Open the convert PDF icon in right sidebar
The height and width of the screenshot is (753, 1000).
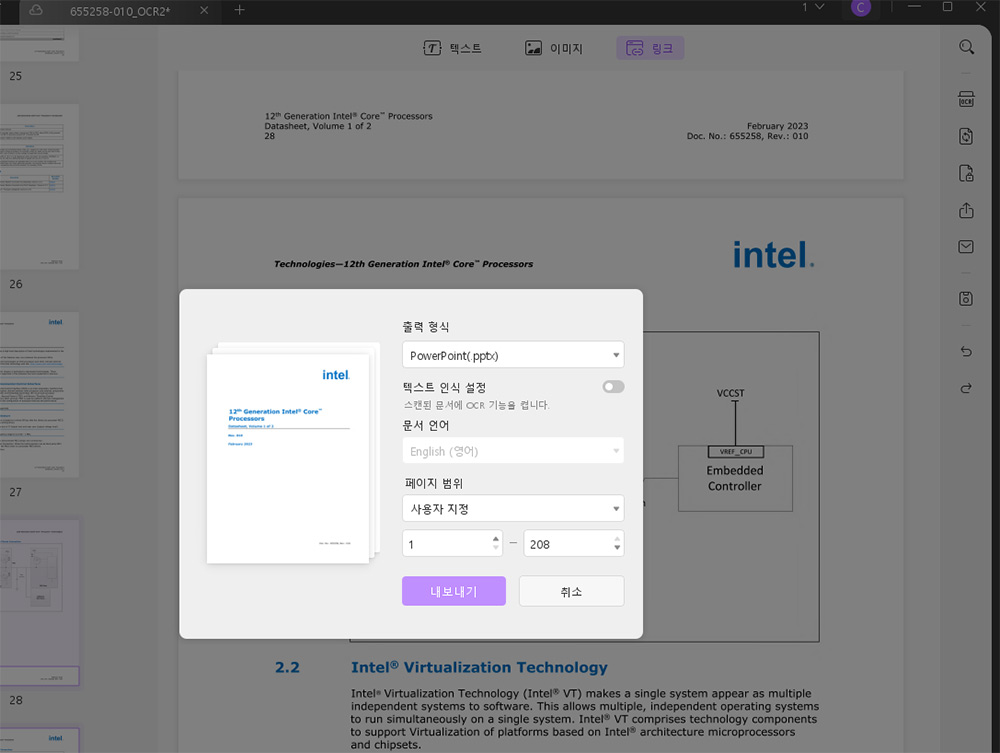966,136
